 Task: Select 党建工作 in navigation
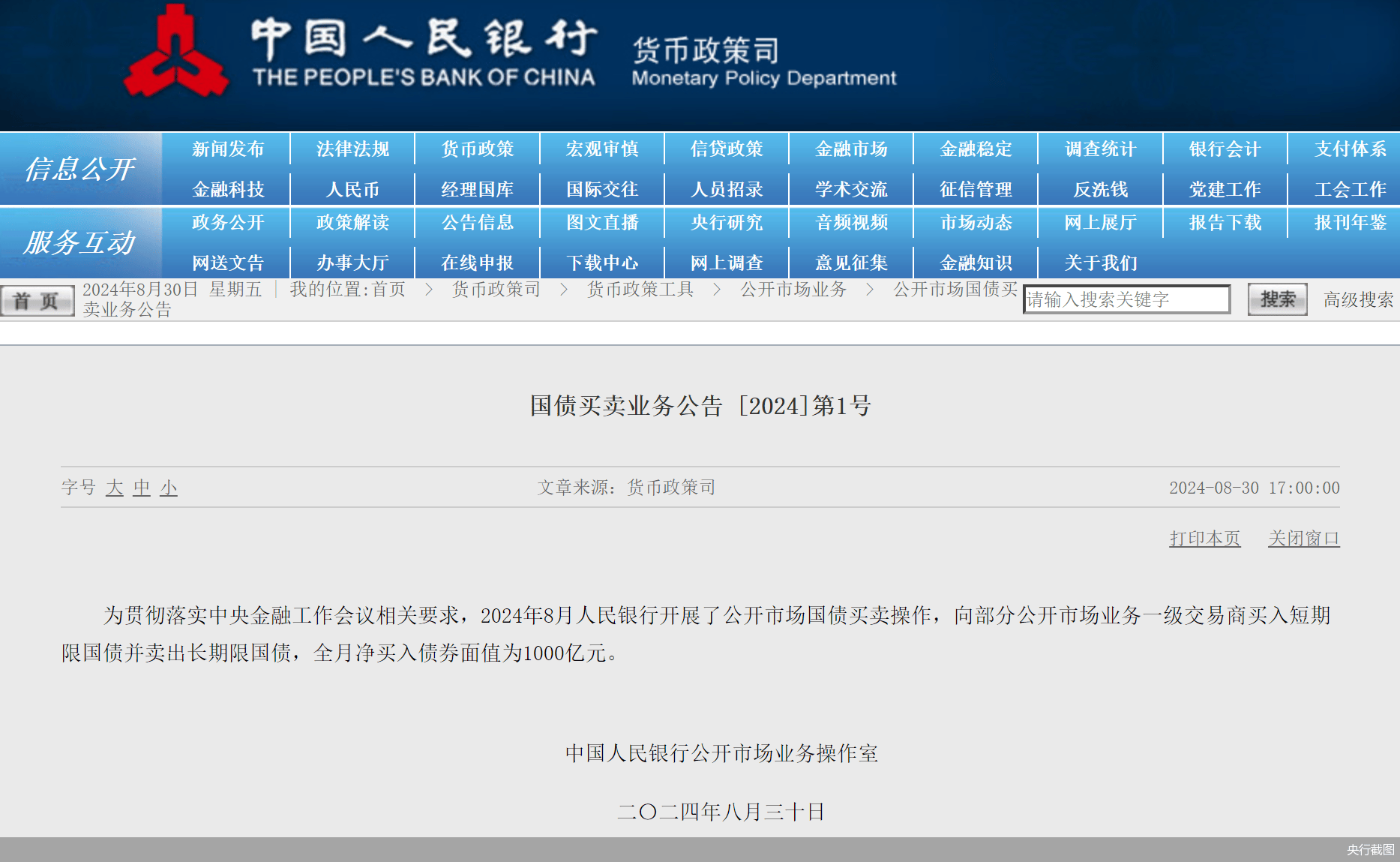coord(1225,190)
